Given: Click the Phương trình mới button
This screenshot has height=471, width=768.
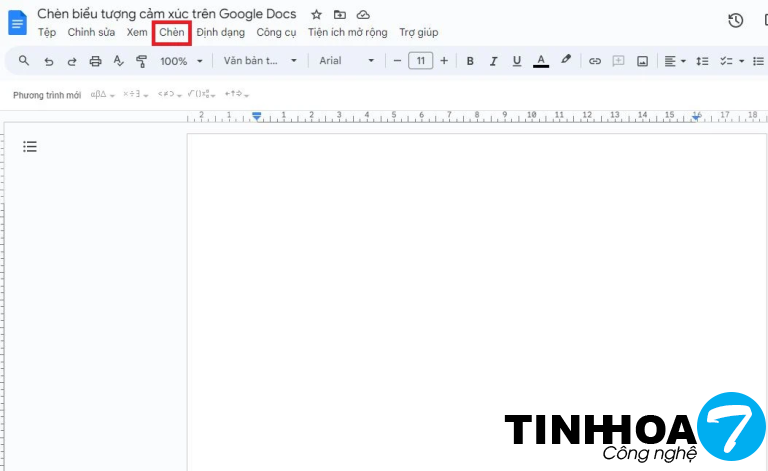Looking at the screenshot, I should coord(47,95).
